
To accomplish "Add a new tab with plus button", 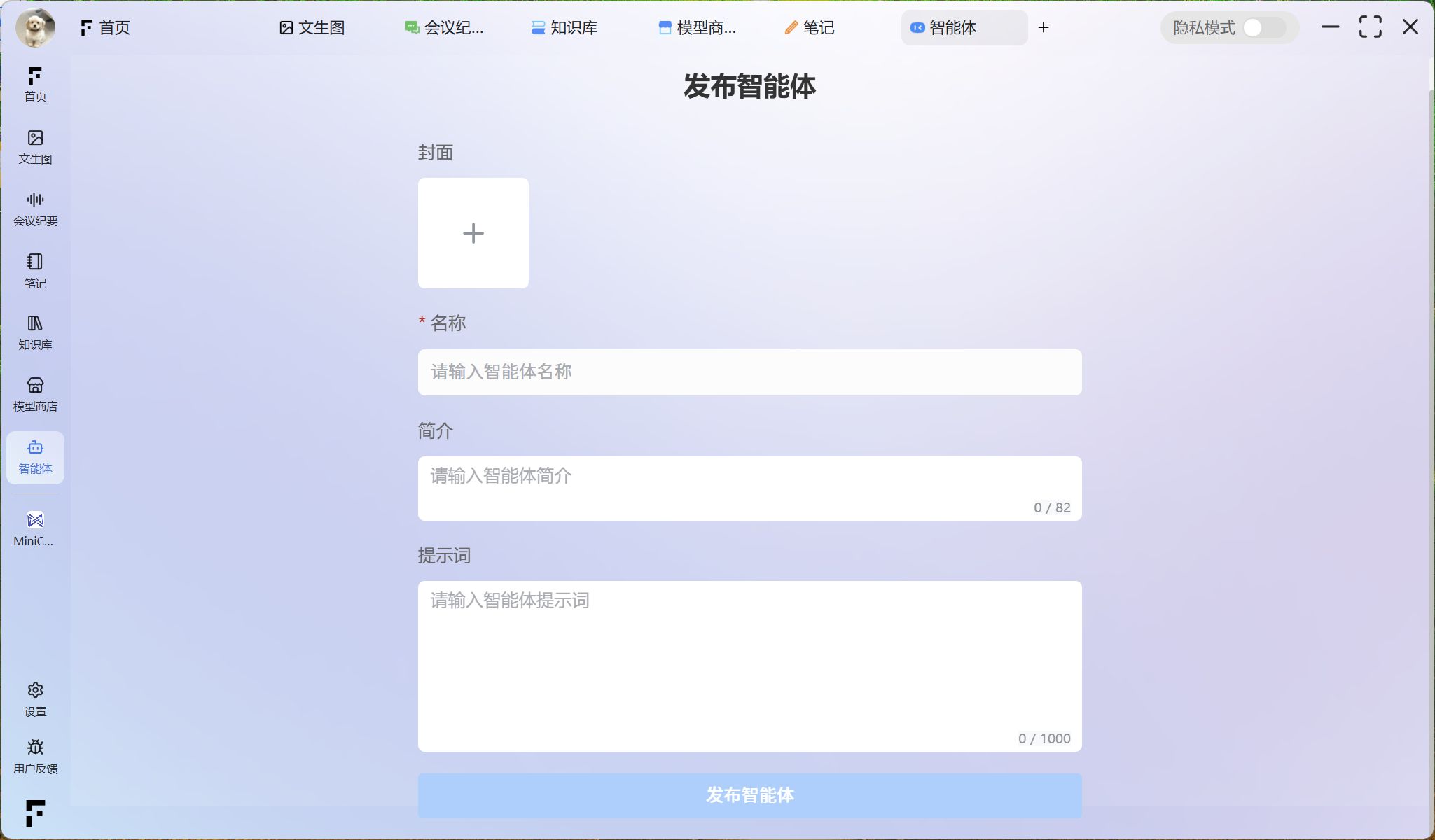I will [x=1044, y=28].
